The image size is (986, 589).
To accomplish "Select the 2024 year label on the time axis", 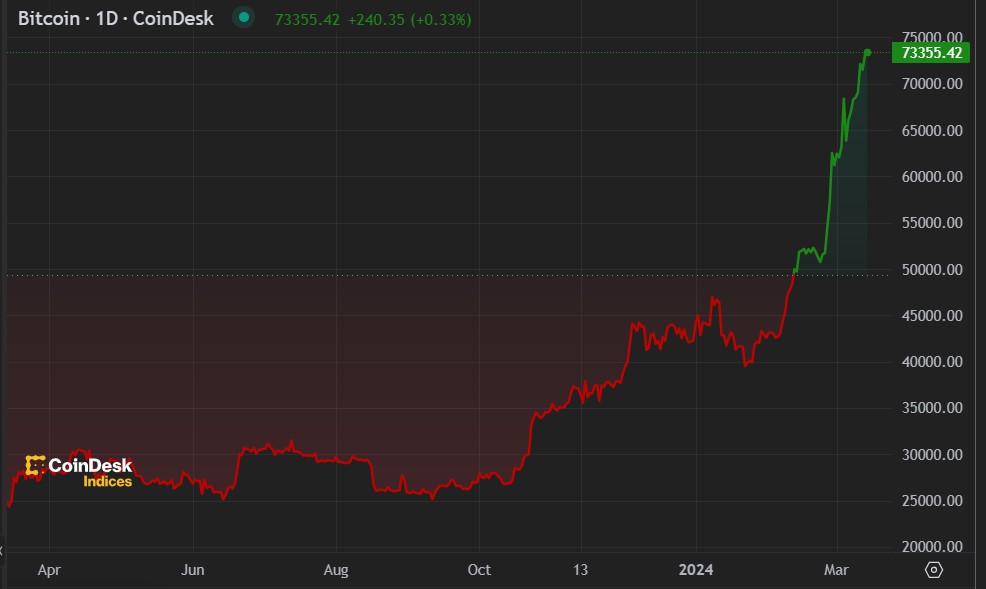I will [695, 570].
